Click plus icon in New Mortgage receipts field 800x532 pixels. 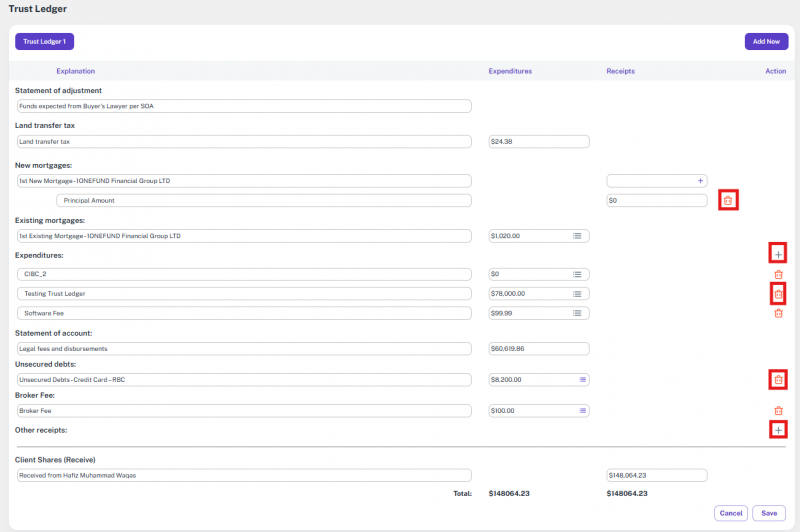[x=700, y=181]
